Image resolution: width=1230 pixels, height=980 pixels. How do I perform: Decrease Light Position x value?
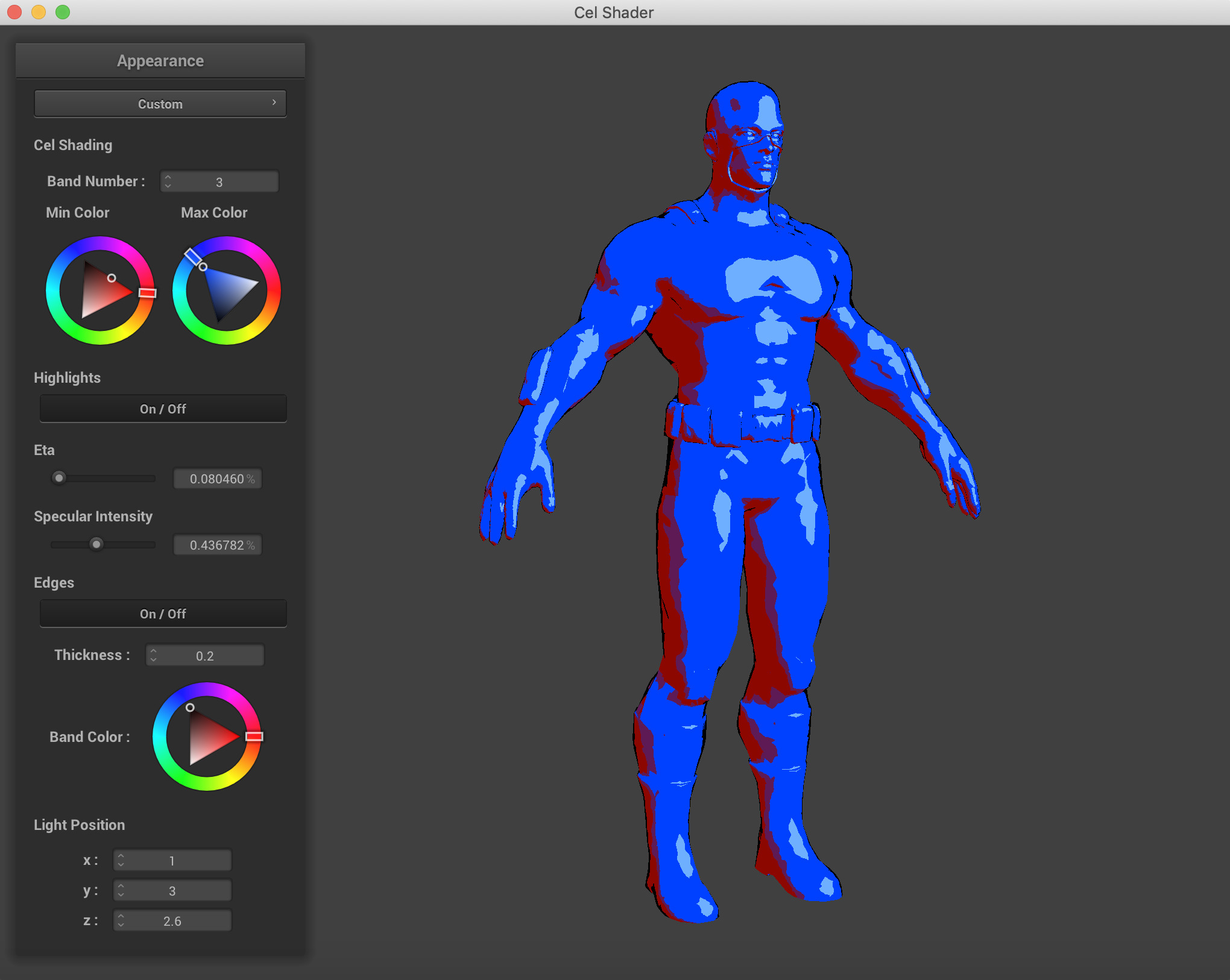click(x=121, y=864)
